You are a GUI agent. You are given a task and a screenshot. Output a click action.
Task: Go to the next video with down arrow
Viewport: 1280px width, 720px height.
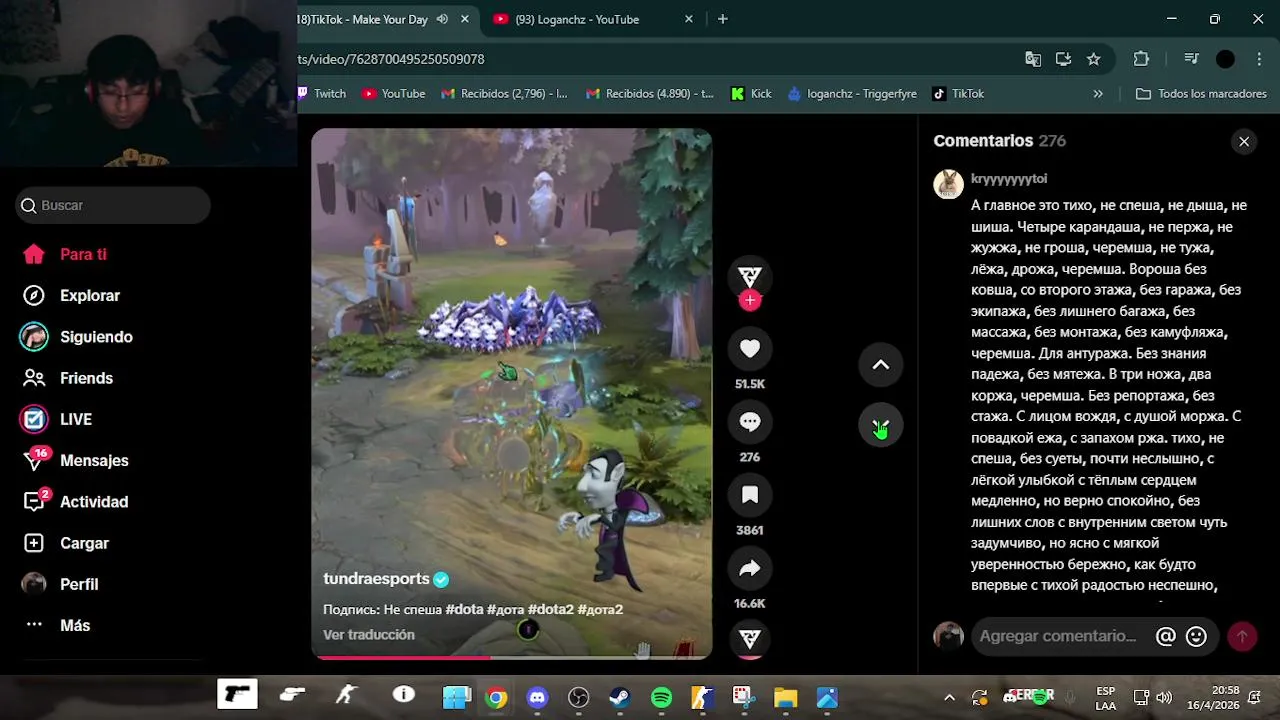coord(881,426)
